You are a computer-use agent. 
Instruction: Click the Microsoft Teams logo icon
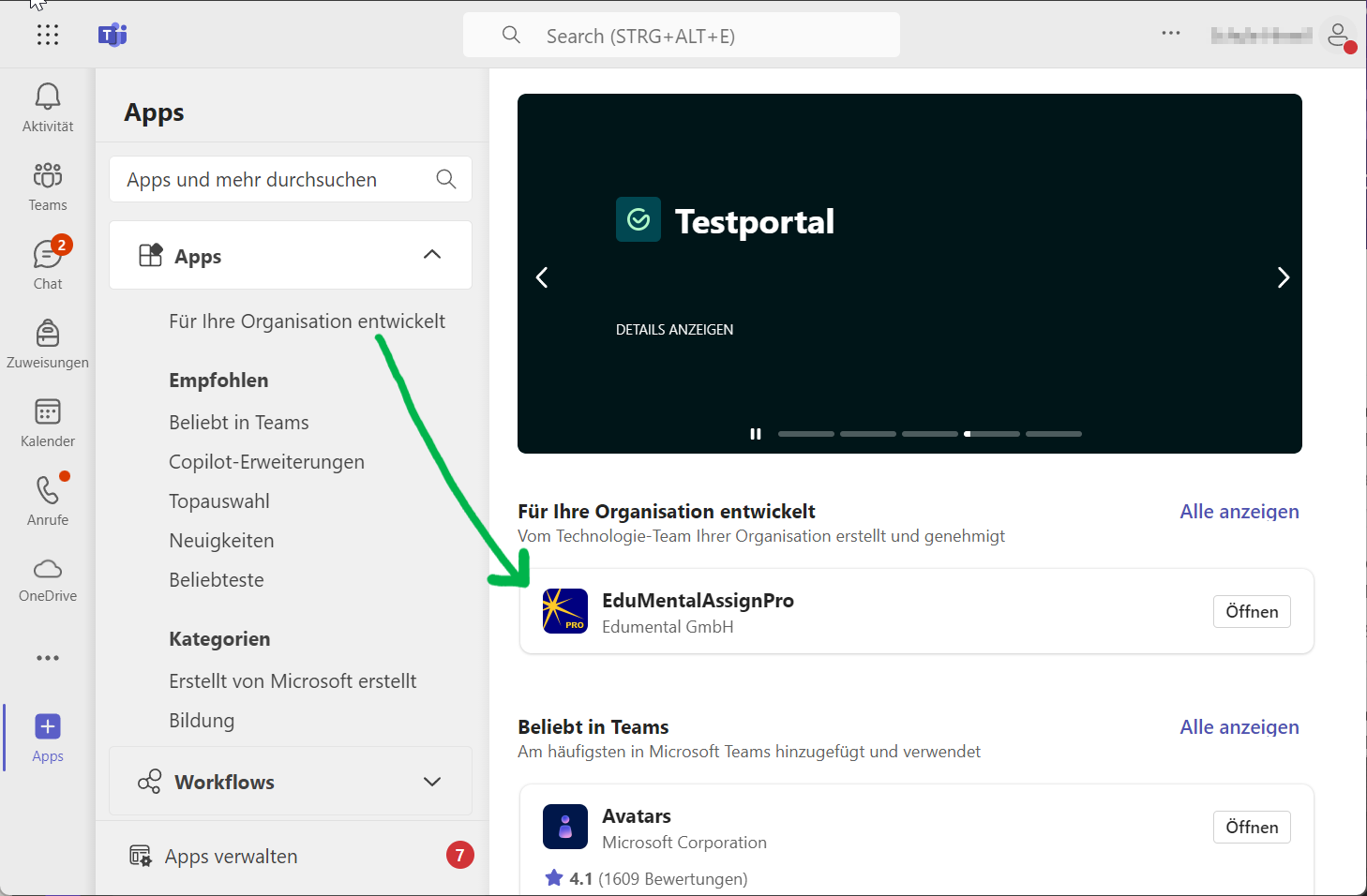pos(113,36)
